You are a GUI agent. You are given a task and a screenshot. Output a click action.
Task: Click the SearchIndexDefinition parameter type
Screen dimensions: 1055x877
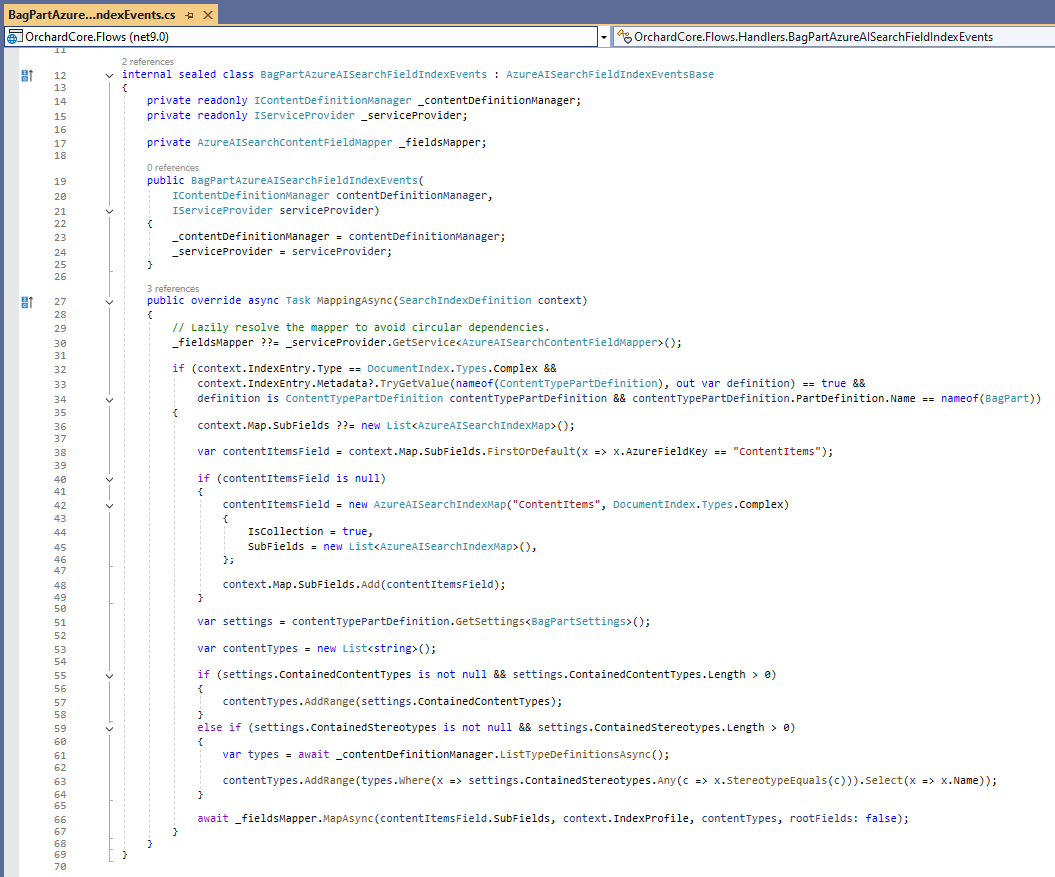pyautogui.click(x=465, y=301)
